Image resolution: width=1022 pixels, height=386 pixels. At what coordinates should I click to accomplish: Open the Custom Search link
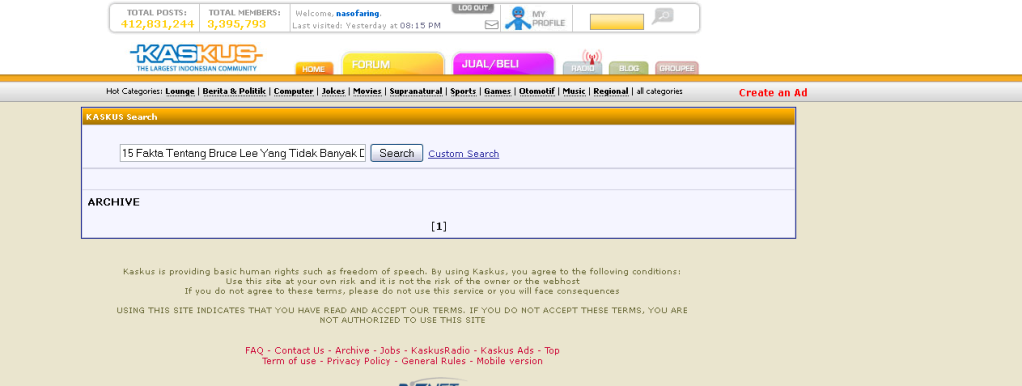[x=463, y=154]
